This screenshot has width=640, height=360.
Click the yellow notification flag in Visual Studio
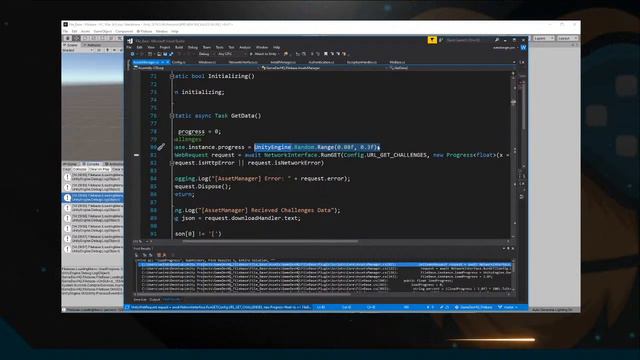click(x=432, y=40)
